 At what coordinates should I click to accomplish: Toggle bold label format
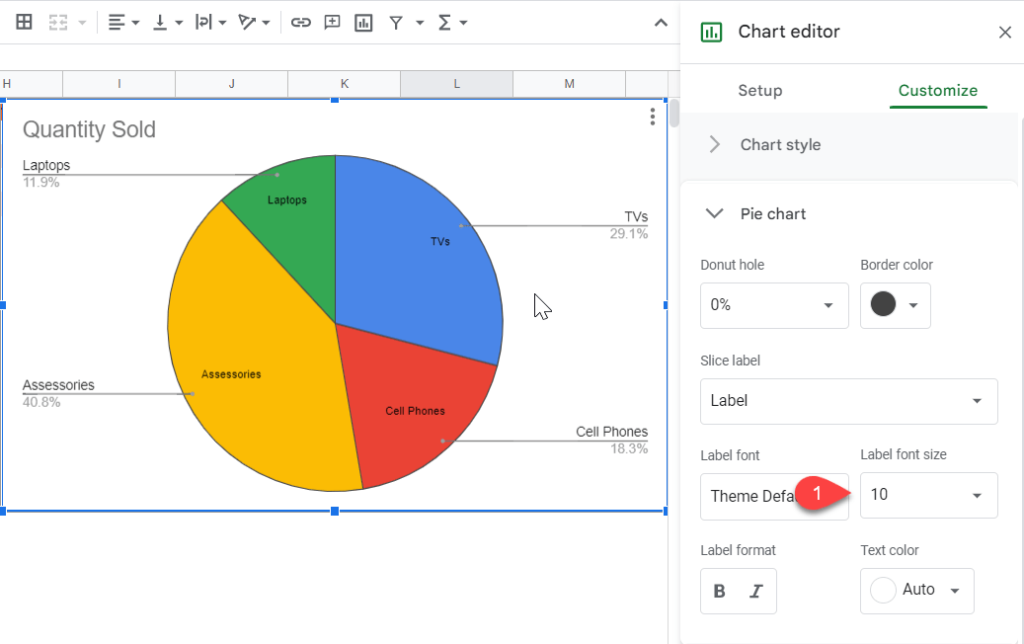[720, 591]
